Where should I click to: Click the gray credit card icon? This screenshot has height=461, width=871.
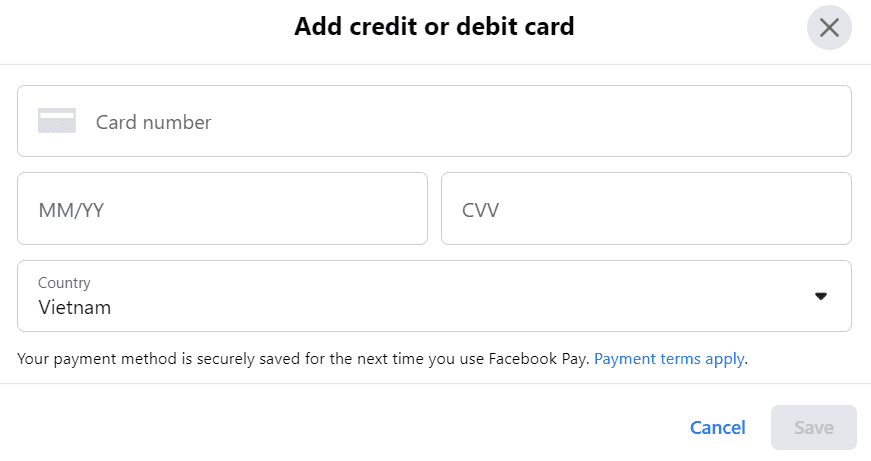[57, 121]
